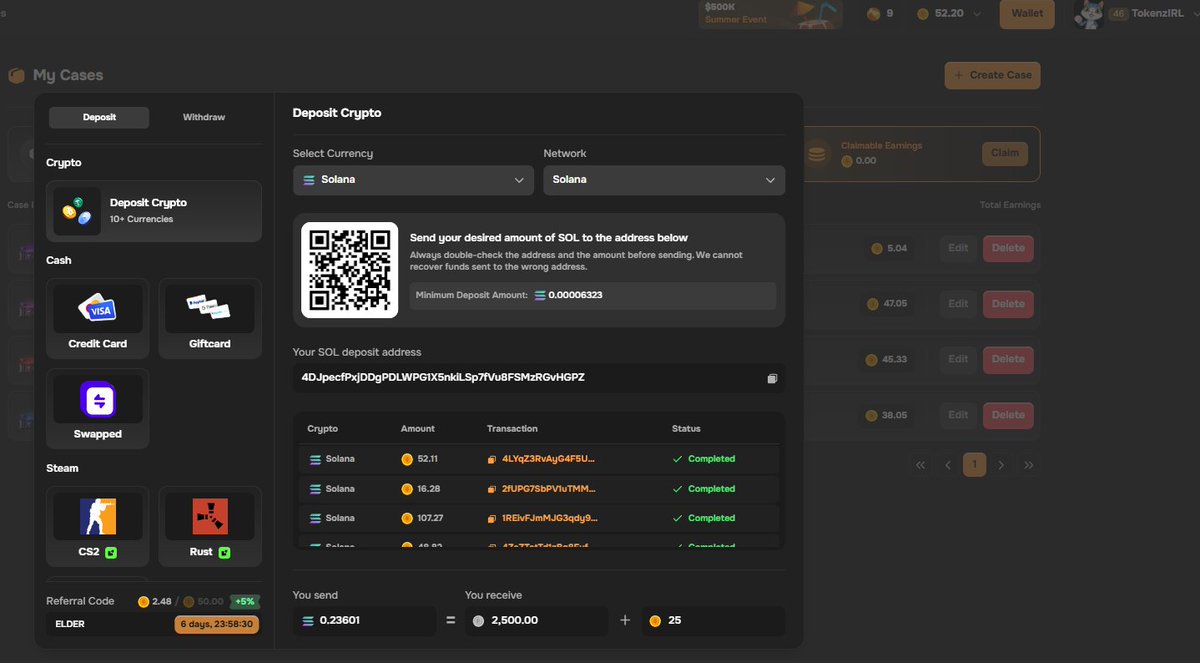Click the Create Case button
Image resolution: width=1200 pixels, height=663 pixels.
992,75
